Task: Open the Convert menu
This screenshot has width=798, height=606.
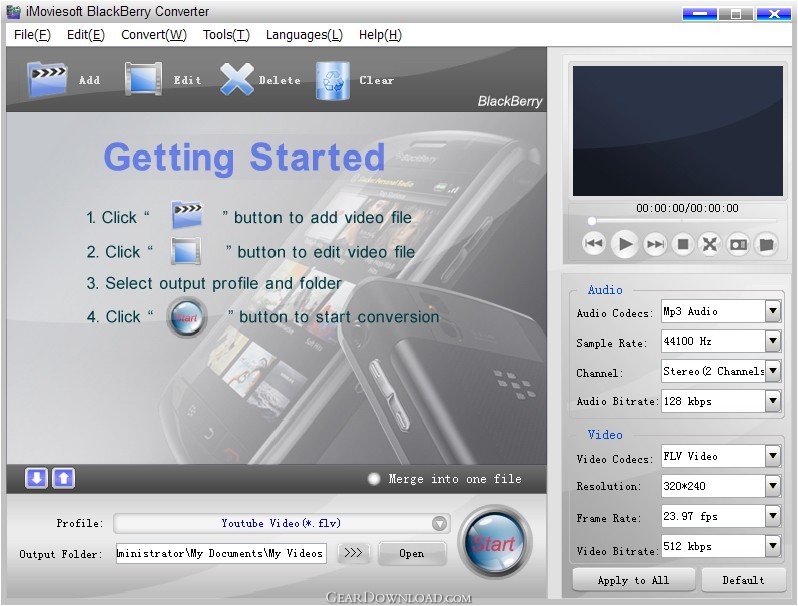Action: coord(154,35)
